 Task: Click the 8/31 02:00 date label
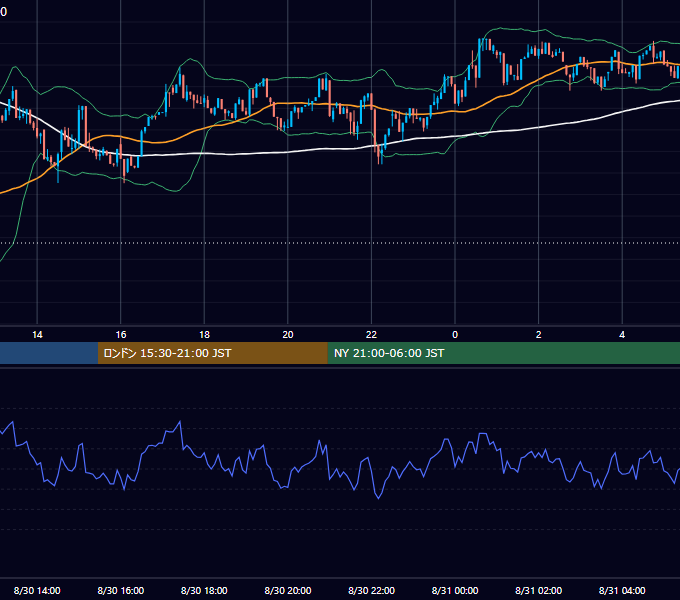(539, 590)
